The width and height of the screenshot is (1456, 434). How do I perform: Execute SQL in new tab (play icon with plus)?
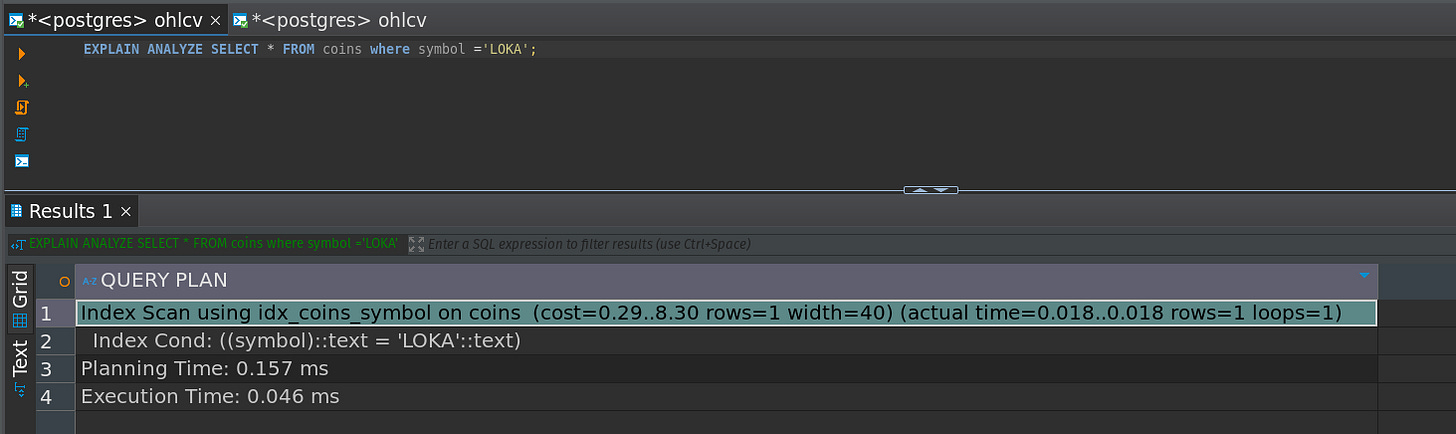[x=22, y=81]
